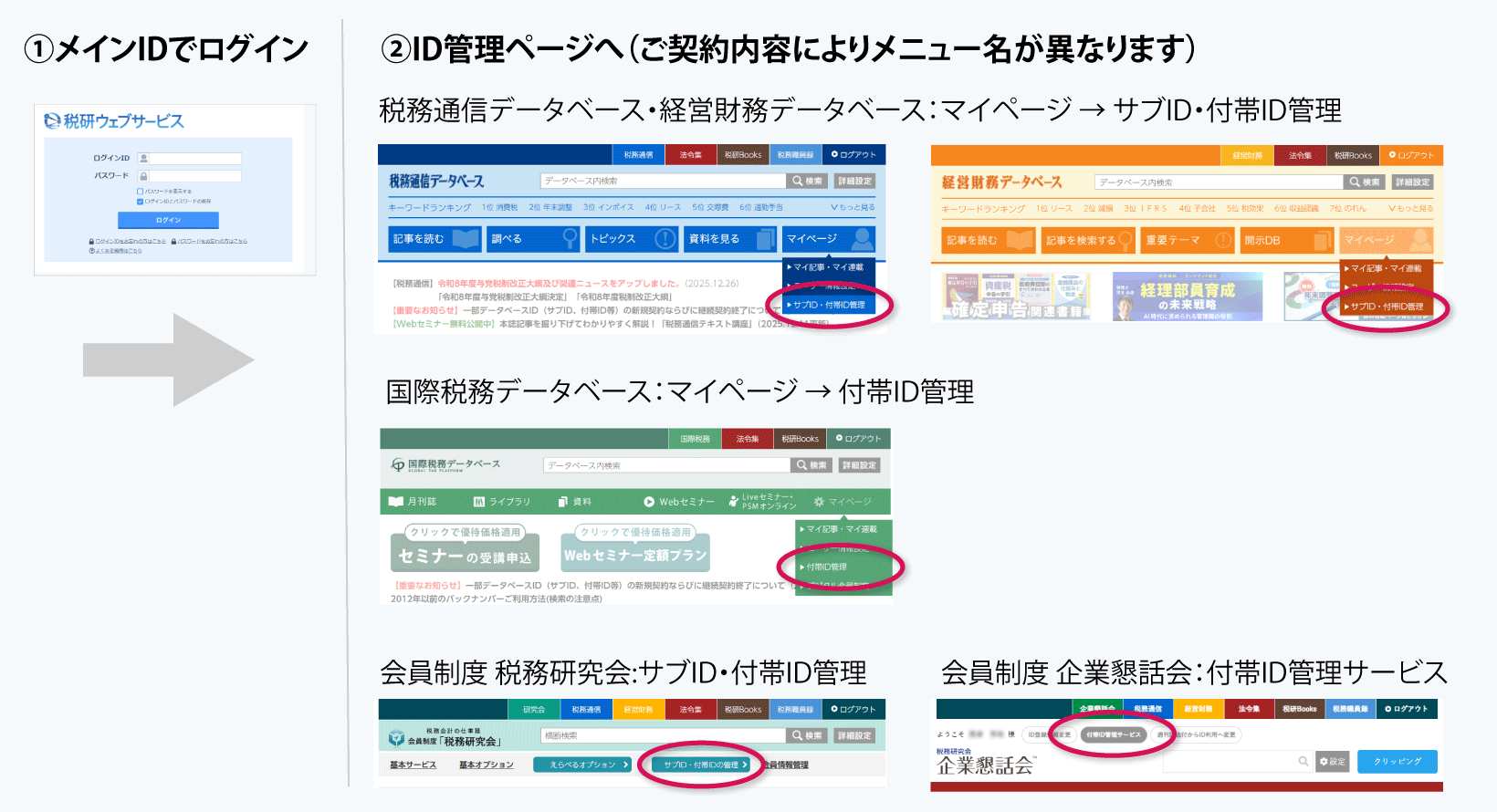Select keyword 1位 消費税
Screen dimensions: 1497x812
(x=499, y=207)
